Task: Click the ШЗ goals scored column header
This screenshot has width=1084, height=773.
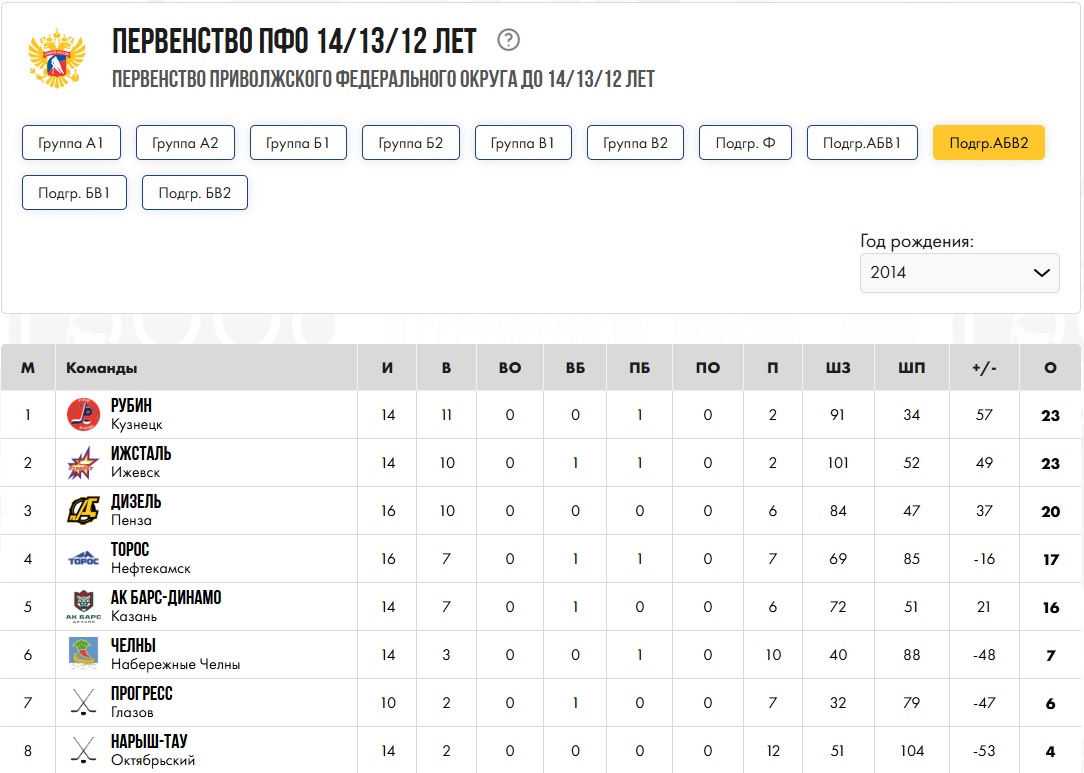Action: click(x=839, y=368)
